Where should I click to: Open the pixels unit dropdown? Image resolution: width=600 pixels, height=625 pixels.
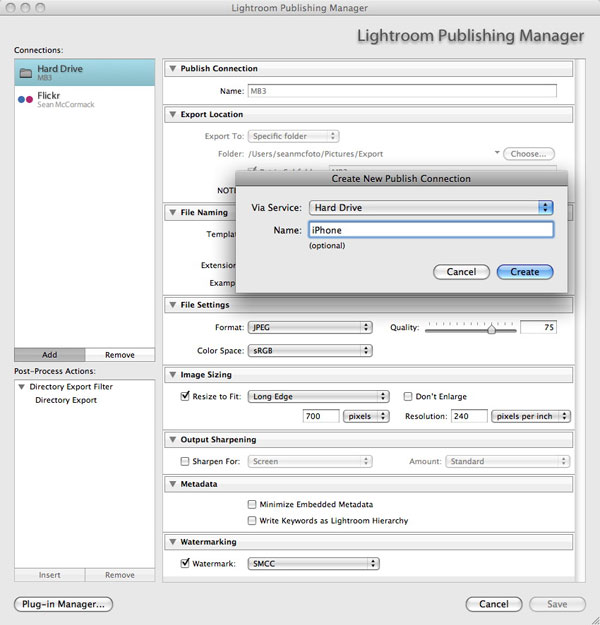point(366,416)
